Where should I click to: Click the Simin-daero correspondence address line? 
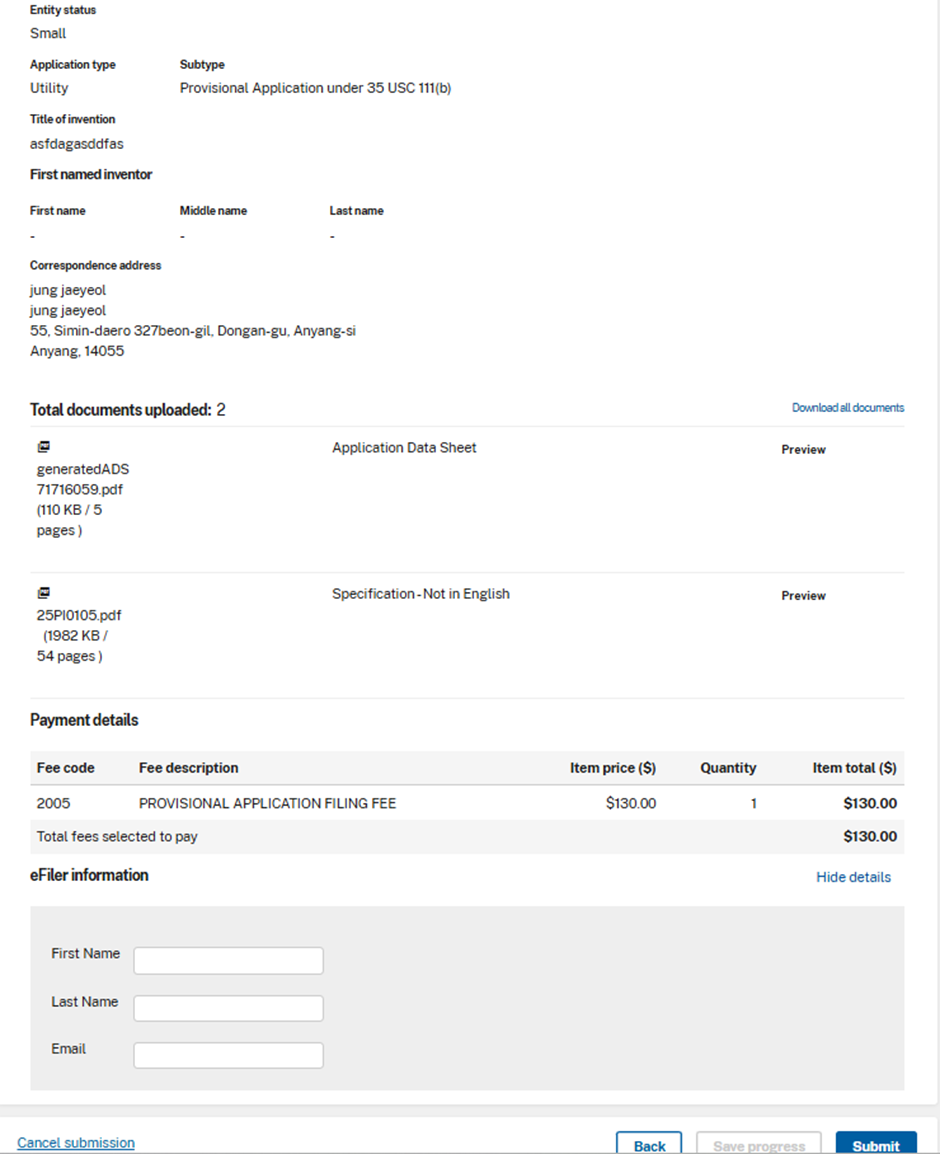pos(193,331)
